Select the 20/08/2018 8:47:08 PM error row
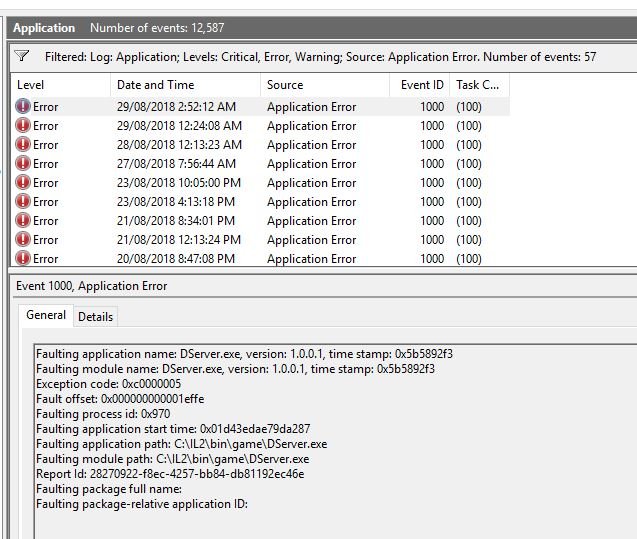This screenshot has height=539, width=637. [176, 259]
